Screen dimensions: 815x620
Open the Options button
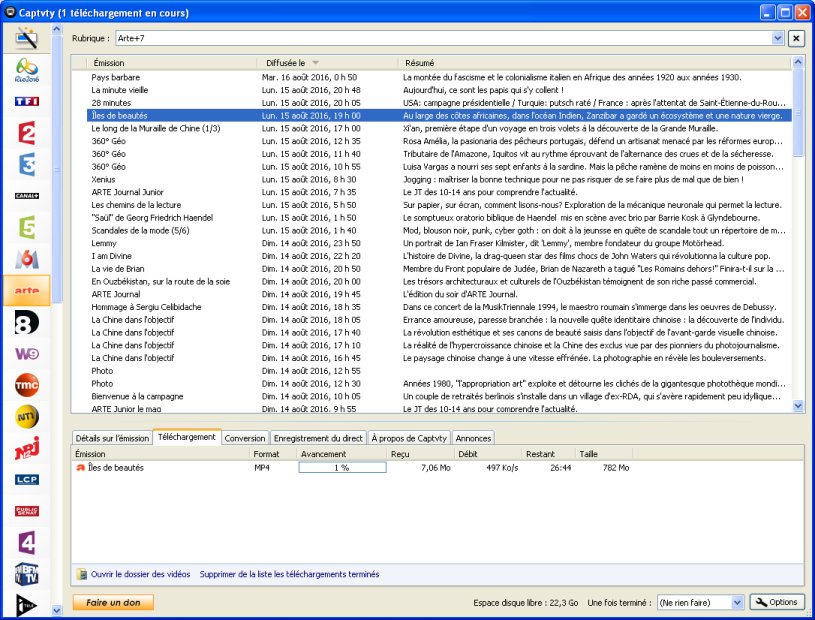pos(777,603)
